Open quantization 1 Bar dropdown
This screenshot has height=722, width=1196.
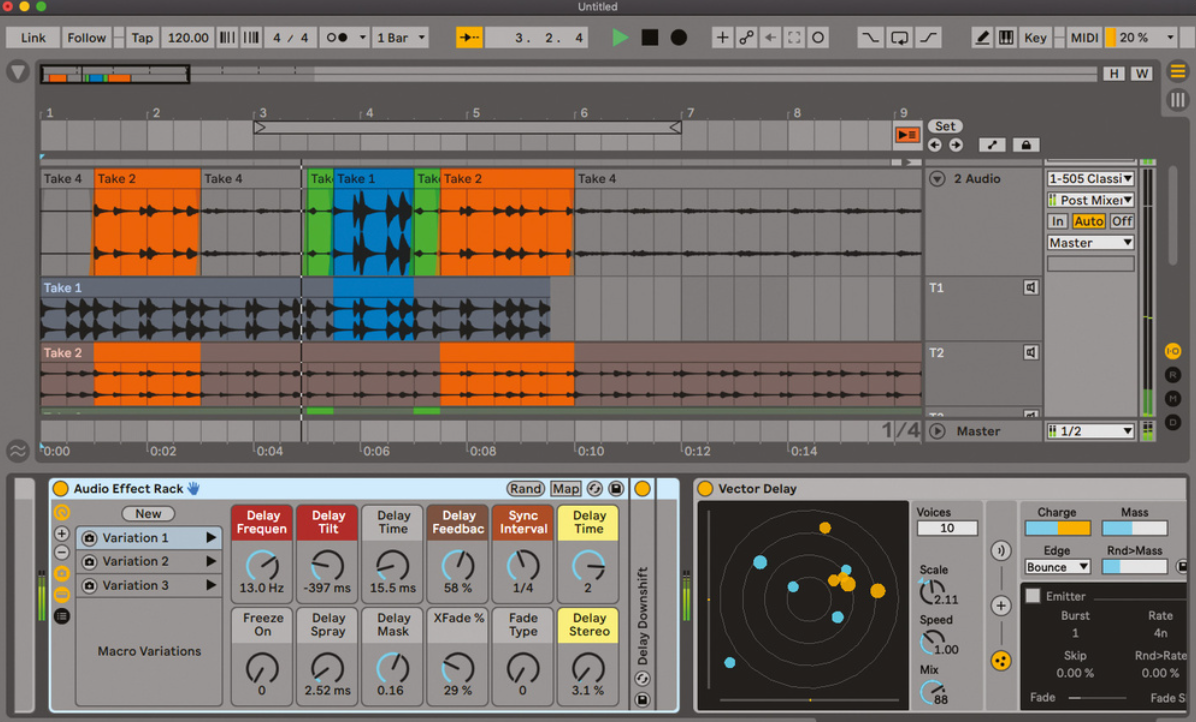tap(400, 37)
